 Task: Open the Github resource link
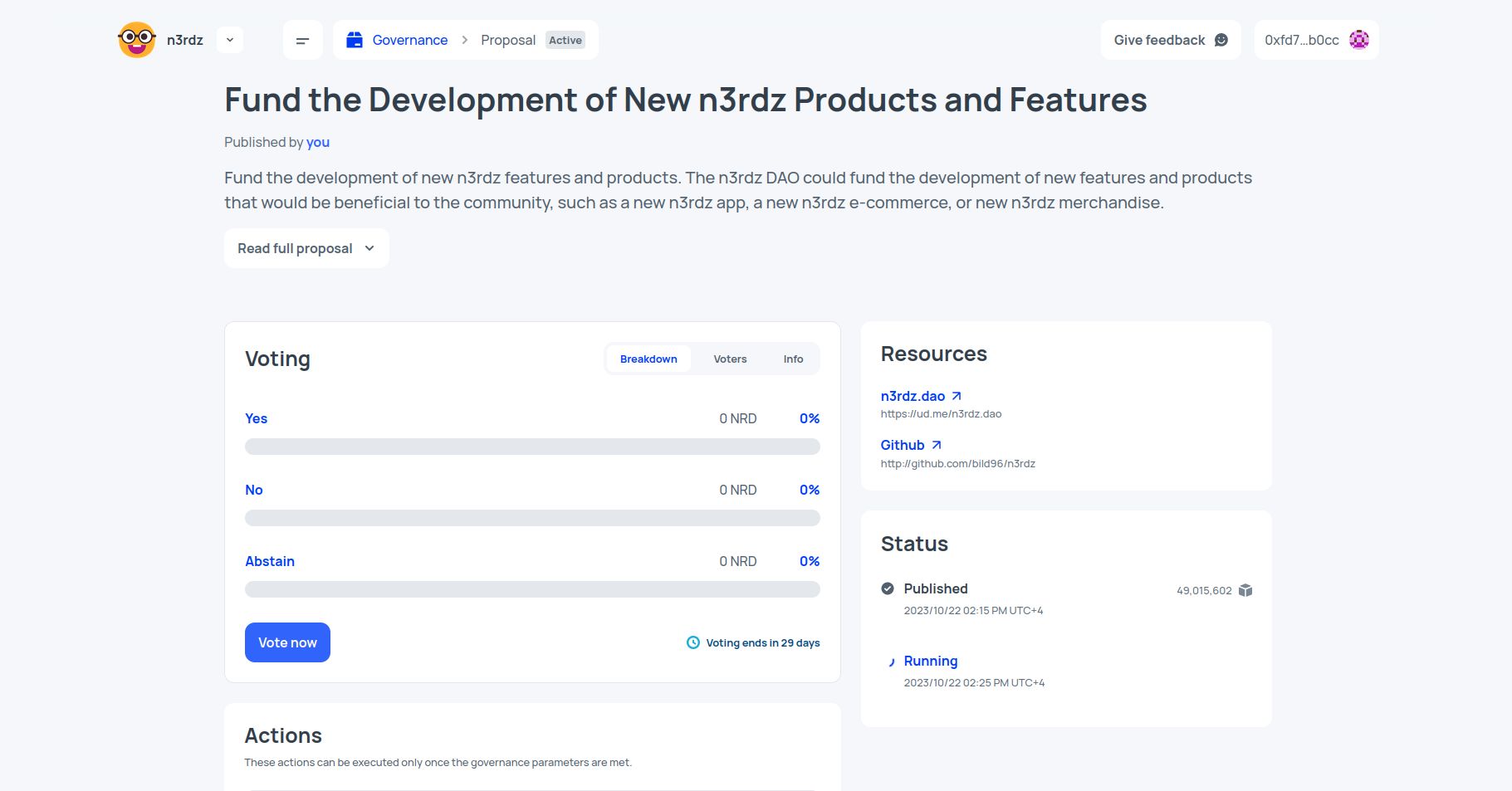point(903,445)
